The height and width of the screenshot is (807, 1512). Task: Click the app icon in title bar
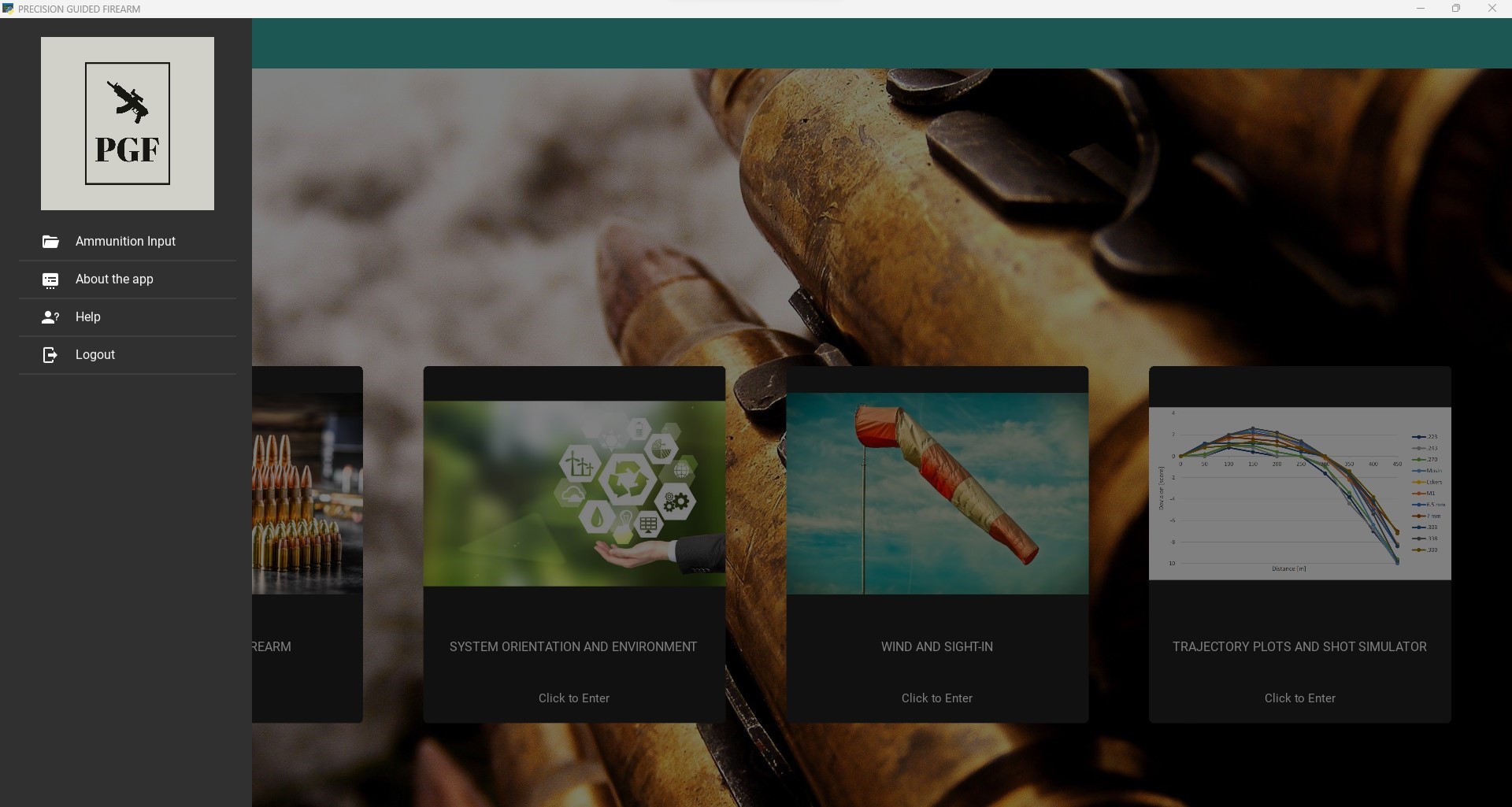point(8,9)
